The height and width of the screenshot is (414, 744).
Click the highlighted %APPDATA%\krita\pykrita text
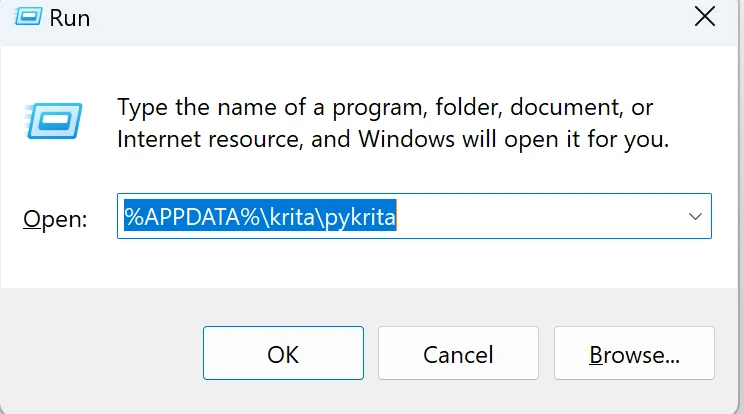point(260,216)
